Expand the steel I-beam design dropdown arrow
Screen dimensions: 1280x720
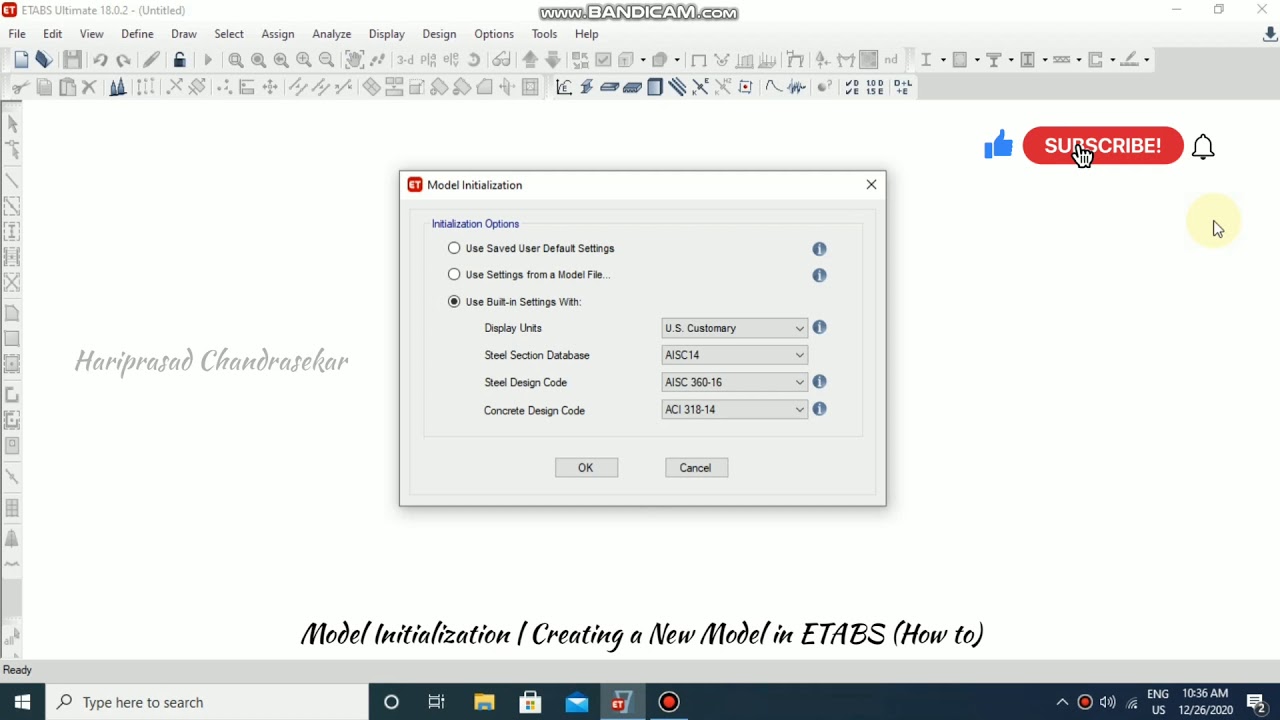943,60
